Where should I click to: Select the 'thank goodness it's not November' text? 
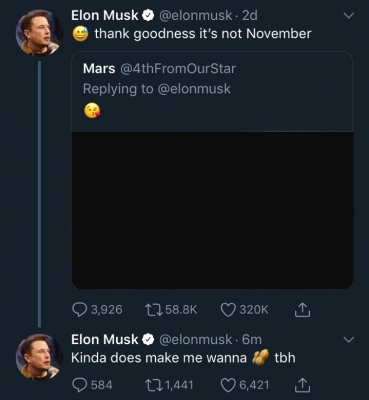point(203,34)
